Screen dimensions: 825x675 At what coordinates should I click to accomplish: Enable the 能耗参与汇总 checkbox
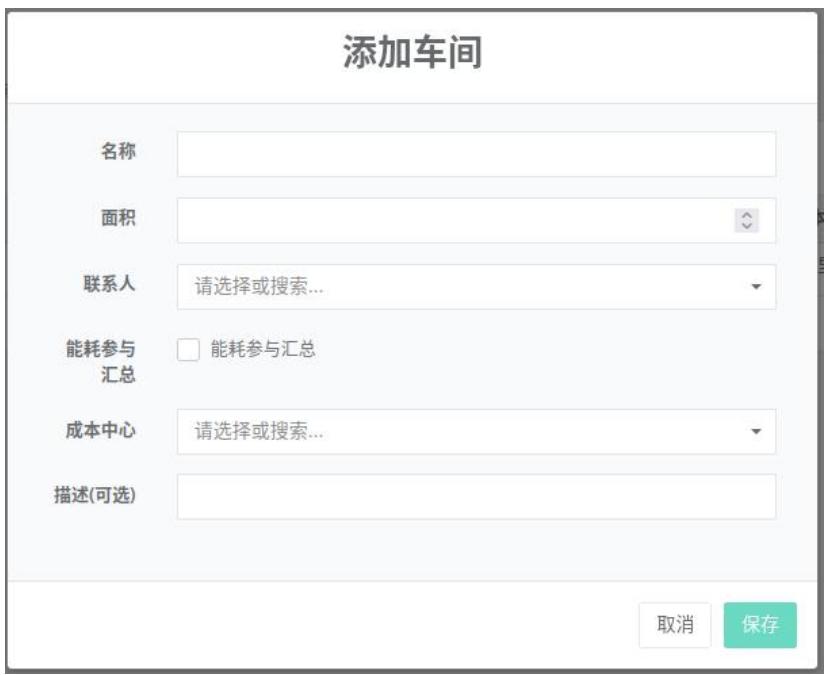point(188,349)
